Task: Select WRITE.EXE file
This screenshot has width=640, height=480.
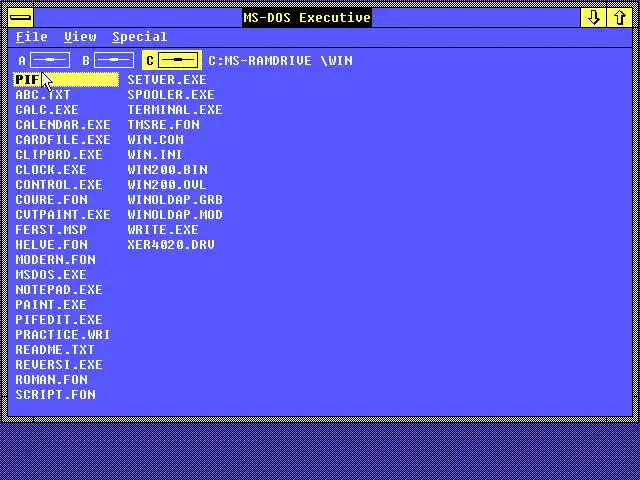Action: click(x=163, y=229)
